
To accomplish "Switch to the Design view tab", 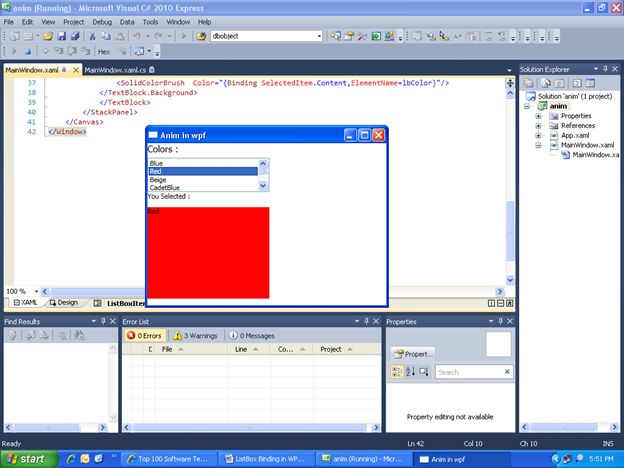I will 62,302.
